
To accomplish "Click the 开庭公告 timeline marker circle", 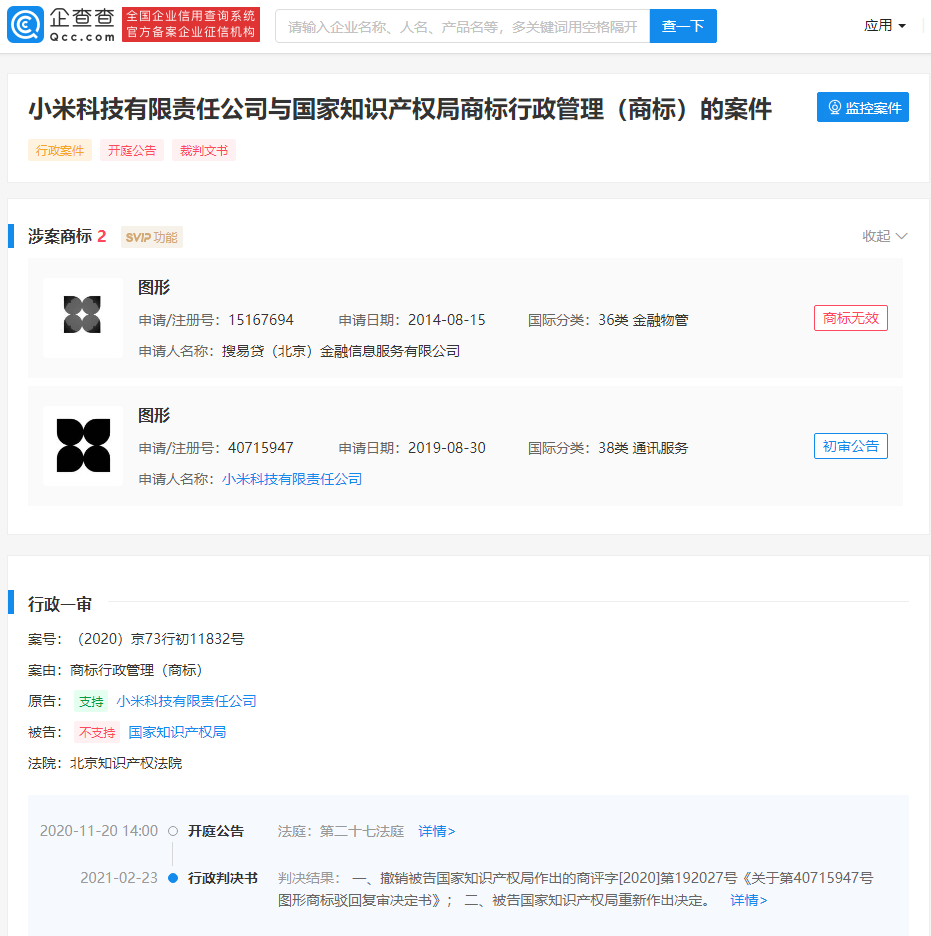I will [x=173, y=831].
